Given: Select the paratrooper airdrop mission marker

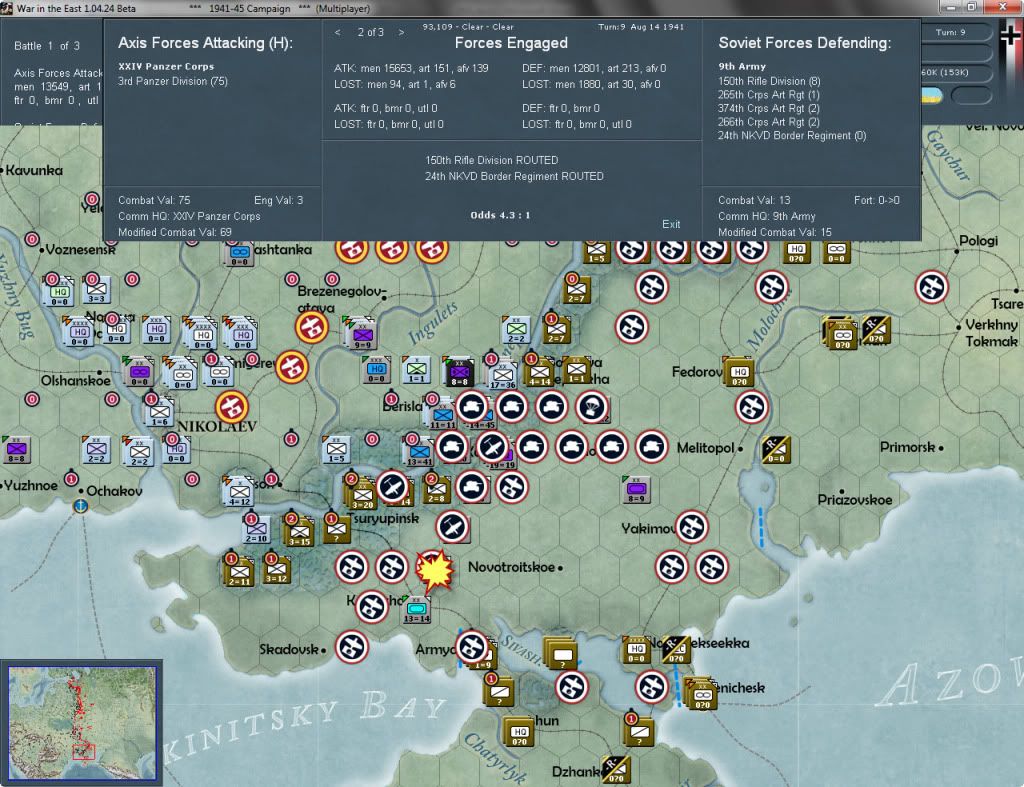Looking at the screenshot, I should (x=592, y=407).
